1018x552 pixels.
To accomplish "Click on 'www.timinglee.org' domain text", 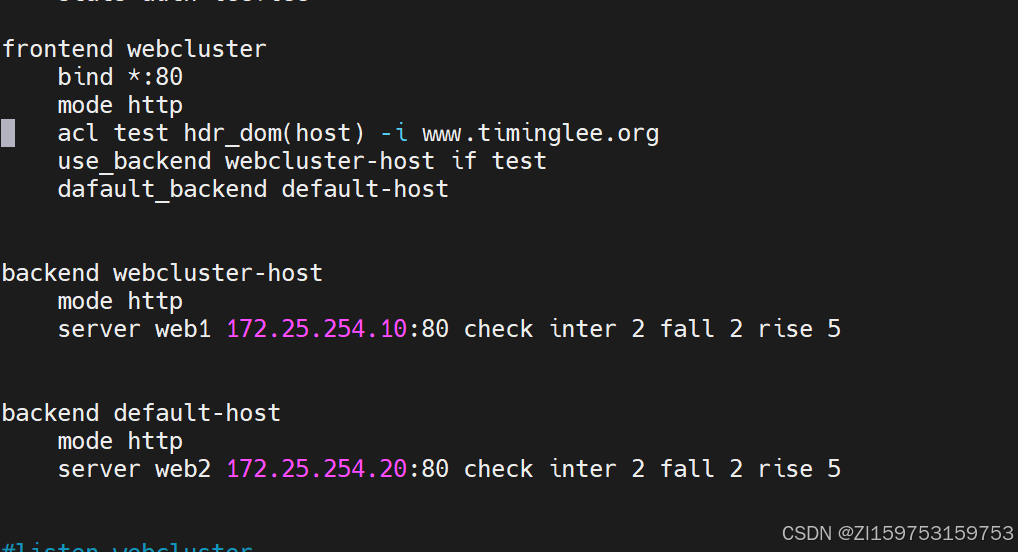I will (x=541, y=134).
